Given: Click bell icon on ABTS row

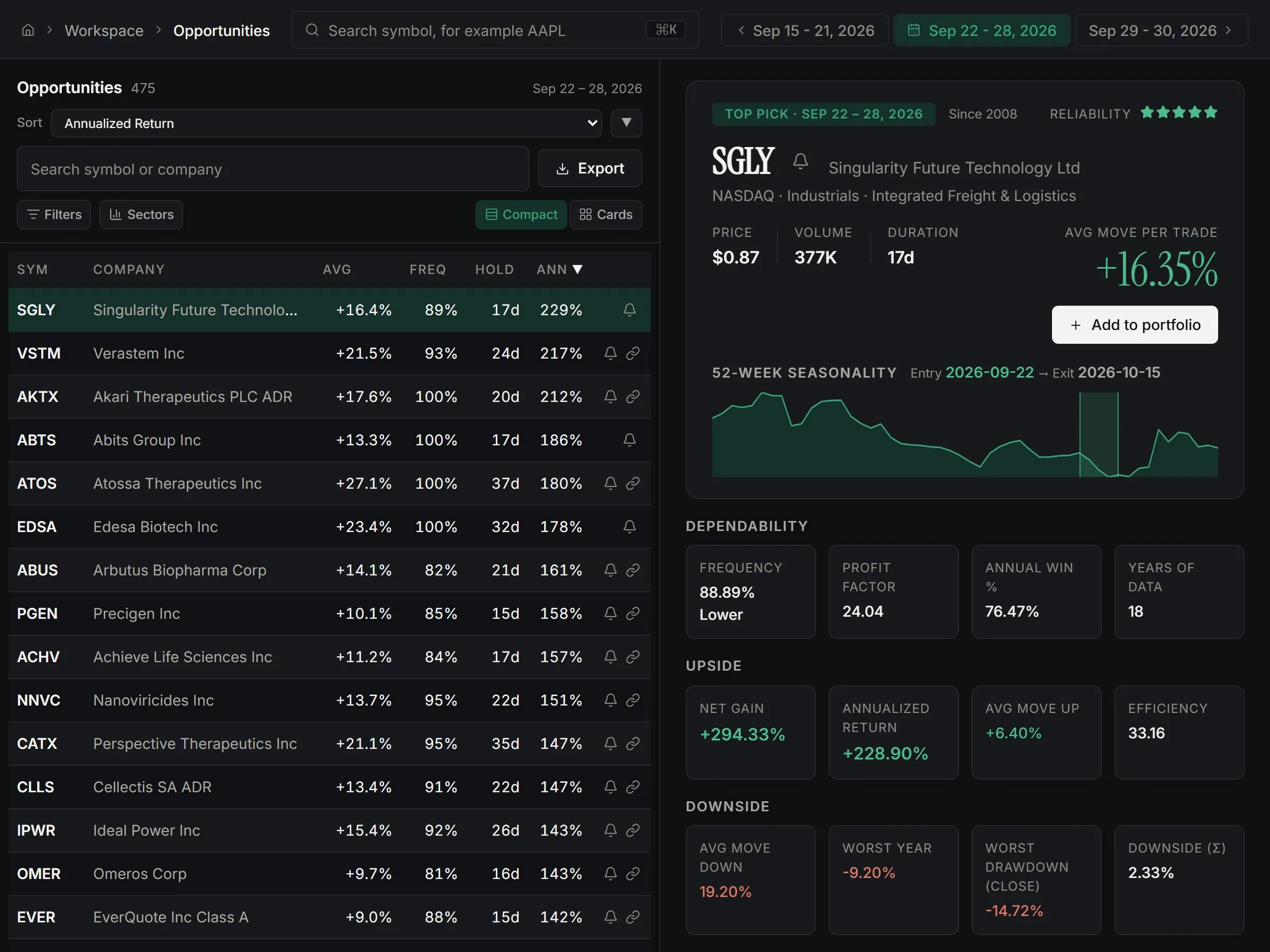Looking at the screenshot, I should 629,440.
